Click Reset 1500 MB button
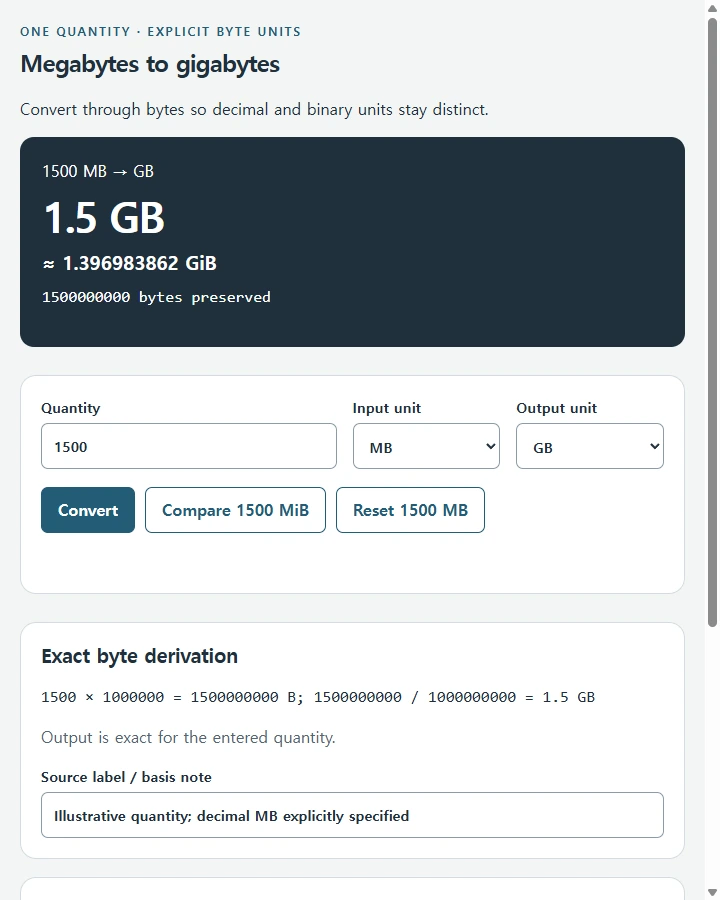Image resolution: width=720 pixels, height=900 pixels. tap(411, 510)
